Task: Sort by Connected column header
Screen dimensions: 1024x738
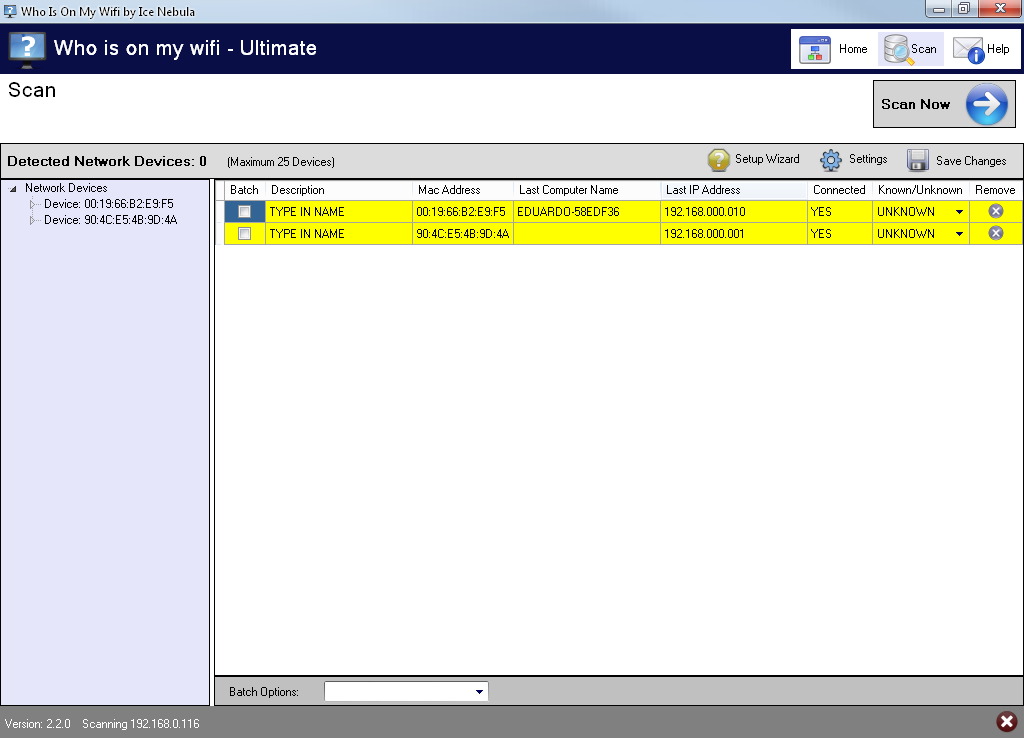Action: click(x=840, y=190)
